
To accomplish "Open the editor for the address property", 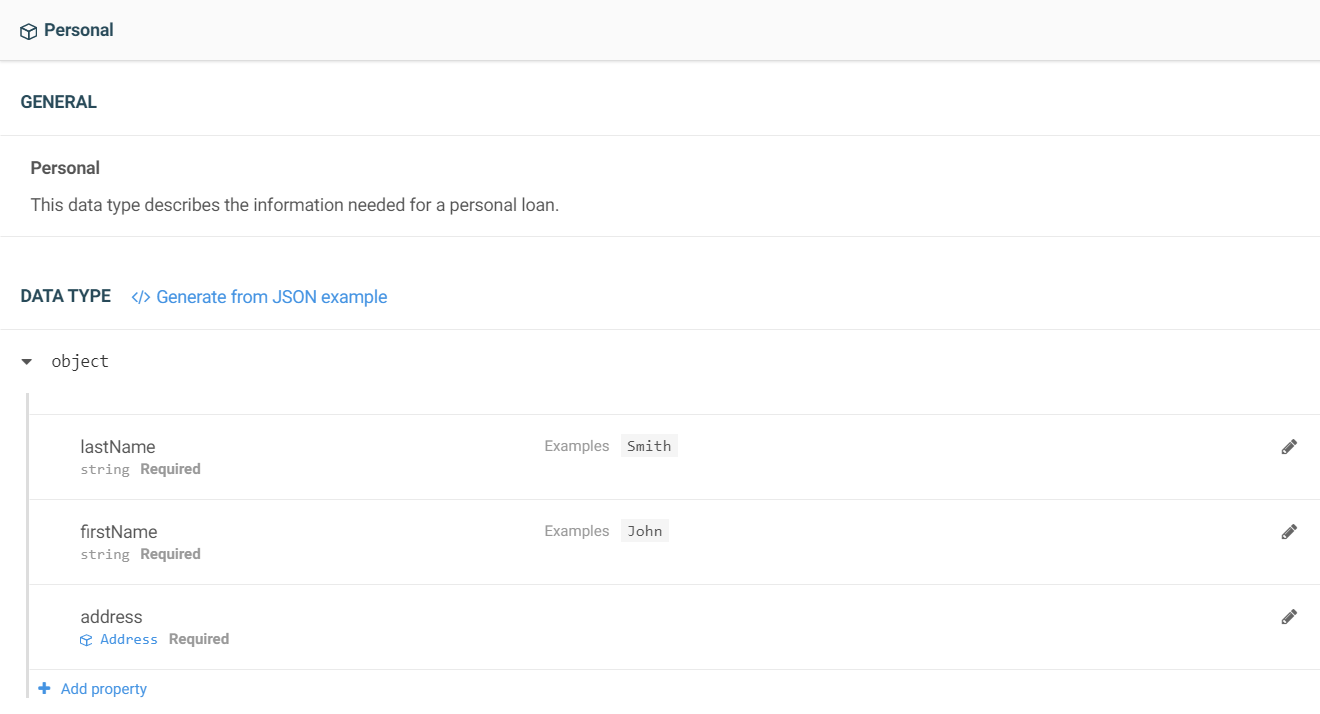I will pyautogui.click(x=1289, y=617).
